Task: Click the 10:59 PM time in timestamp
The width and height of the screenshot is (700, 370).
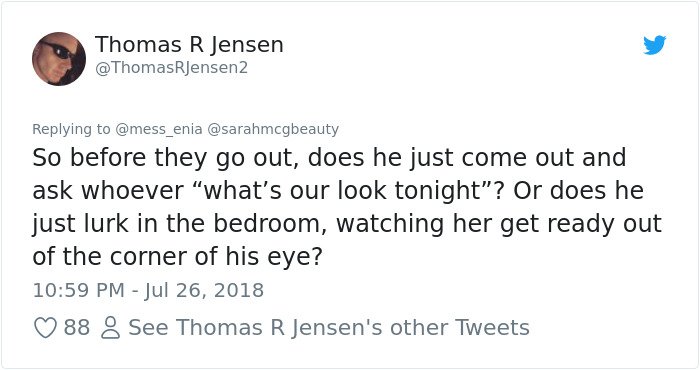Action: coord(79,290)
